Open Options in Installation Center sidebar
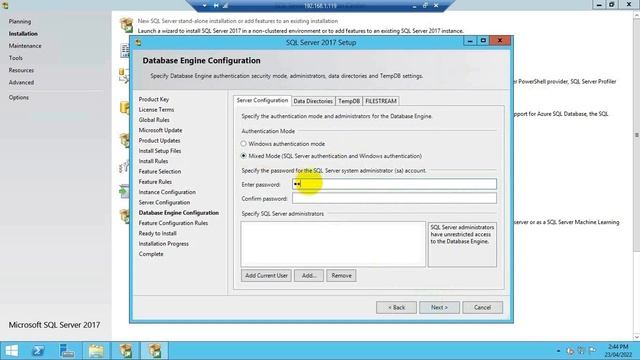The height and width of the screenshot is (360, 640). coord(19,98)
